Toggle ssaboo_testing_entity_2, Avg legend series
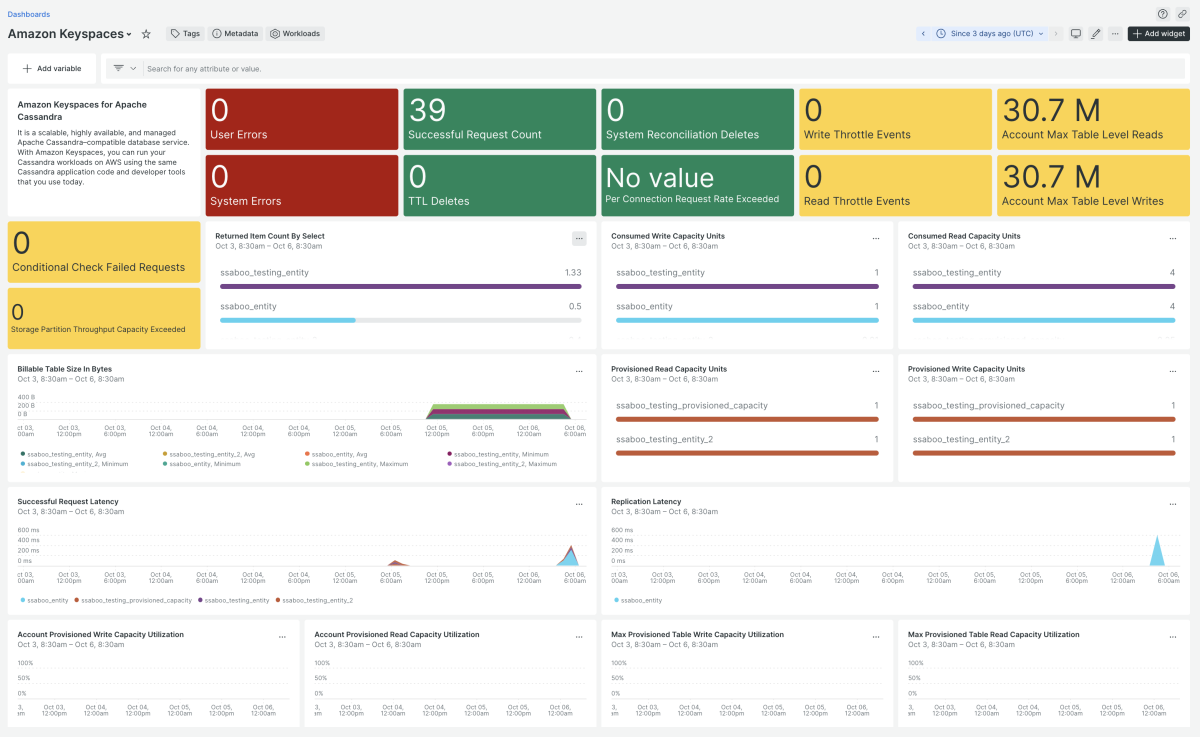The height and width of the screenshot is (737, 1200). point(208,454)
